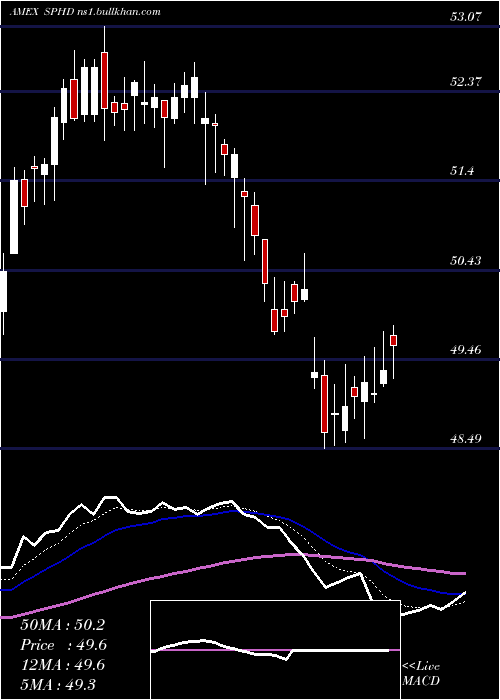Click the 5MA : 49.3 reading

pos(58,684)
